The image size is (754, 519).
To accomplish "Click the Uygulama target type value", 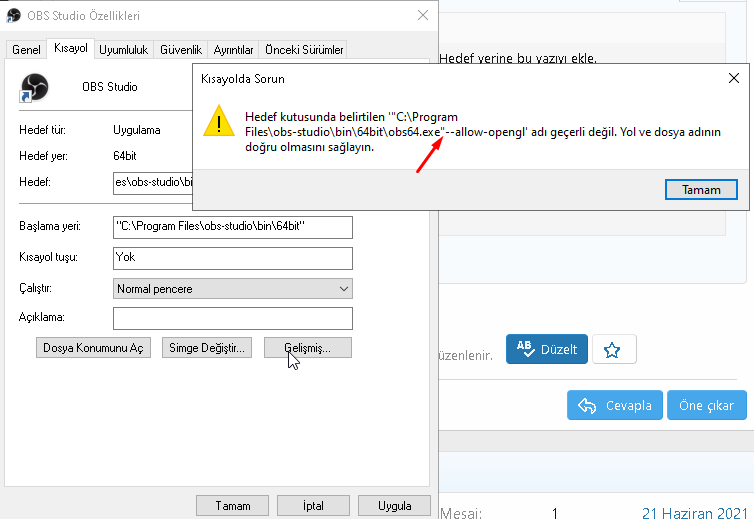I will point(137,130).
